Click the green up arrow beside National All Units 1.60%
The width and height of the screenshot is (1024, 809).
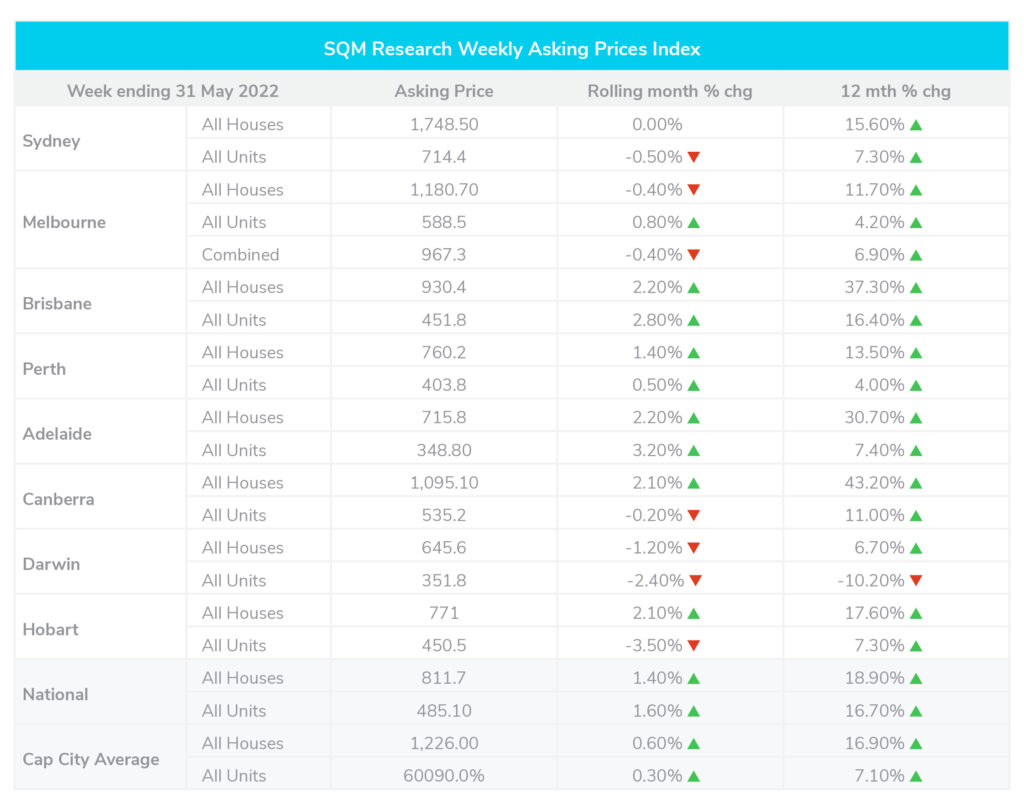click(x=694, y=711)
